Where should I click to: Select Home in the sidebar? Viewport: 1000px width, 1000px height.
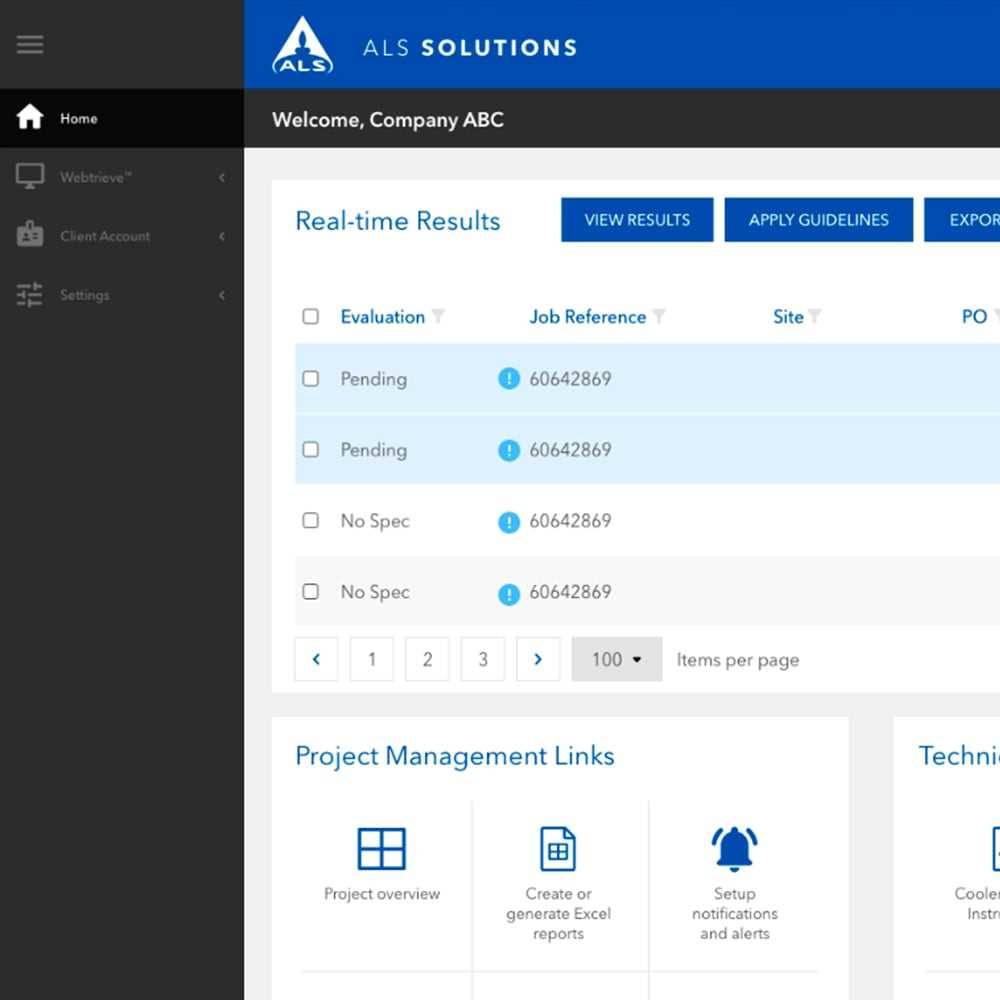pyautogui.click(x=78, y=119)
